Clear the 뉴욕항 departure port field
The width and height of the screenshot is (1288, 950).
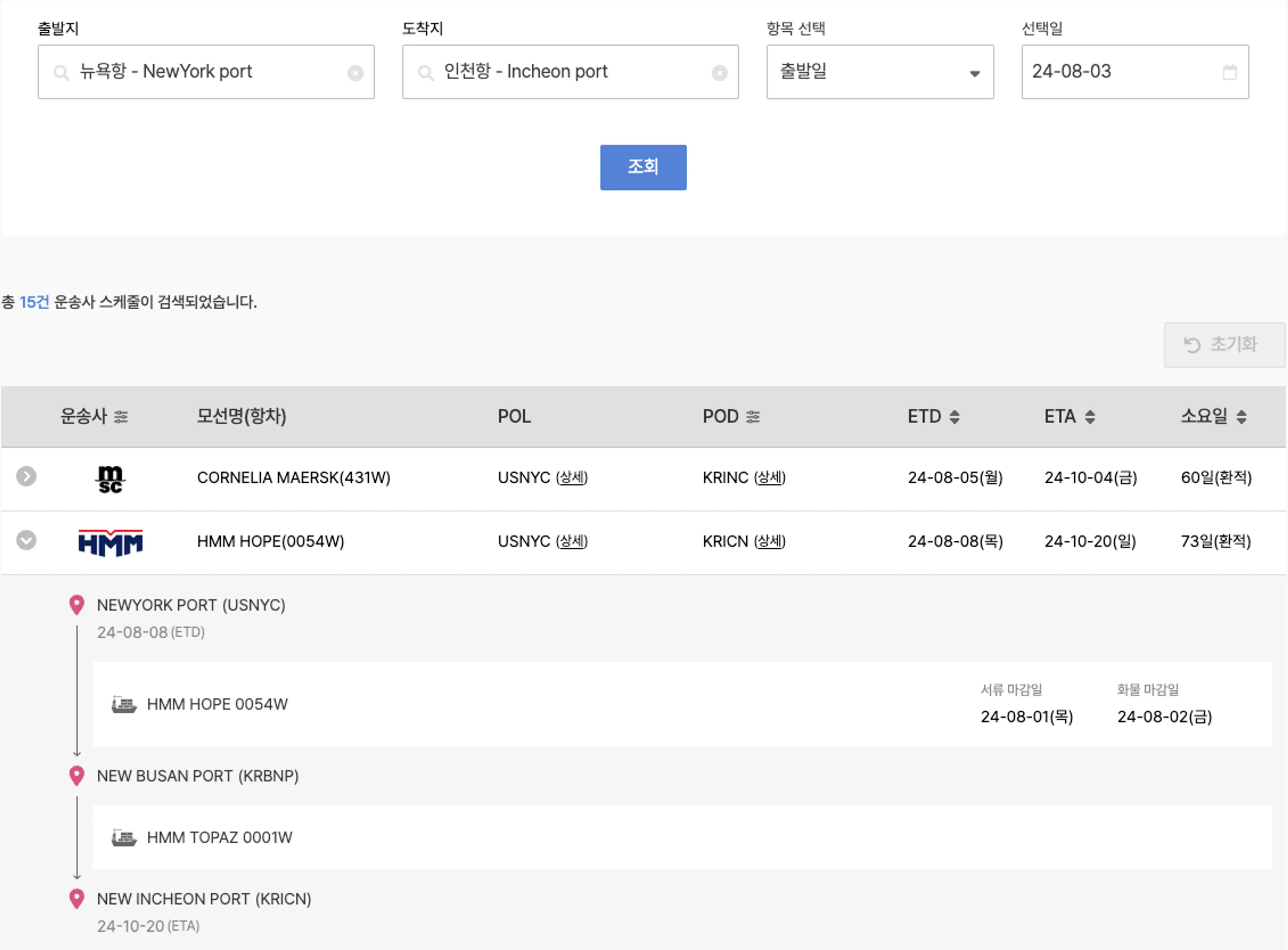[x=355, y=73]
